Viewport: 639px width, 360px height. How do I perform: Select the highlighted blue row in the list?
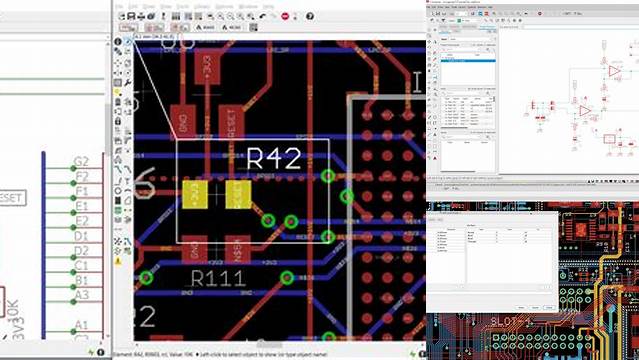[x=468, y=61]
